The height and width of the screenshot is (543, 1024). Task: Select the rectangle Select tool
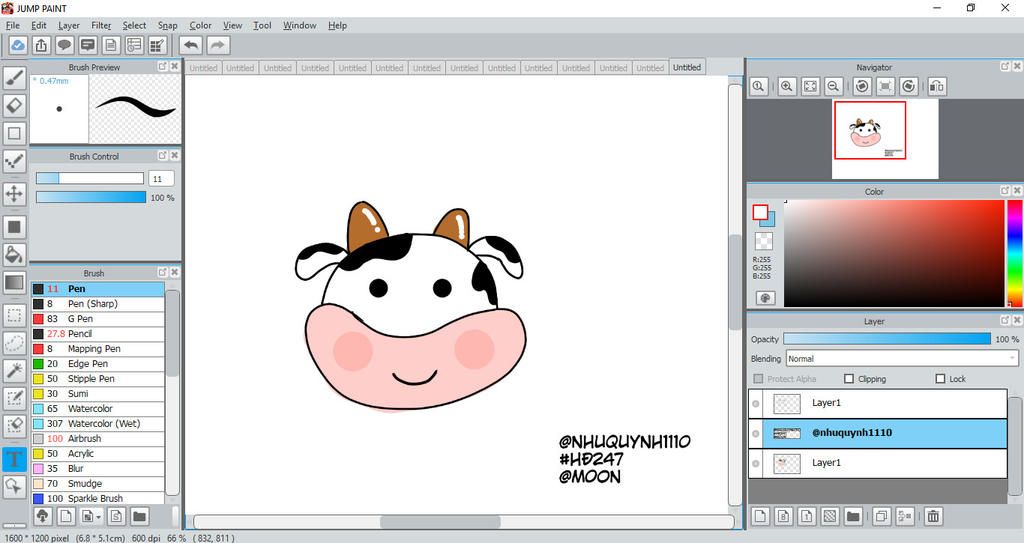14,316
